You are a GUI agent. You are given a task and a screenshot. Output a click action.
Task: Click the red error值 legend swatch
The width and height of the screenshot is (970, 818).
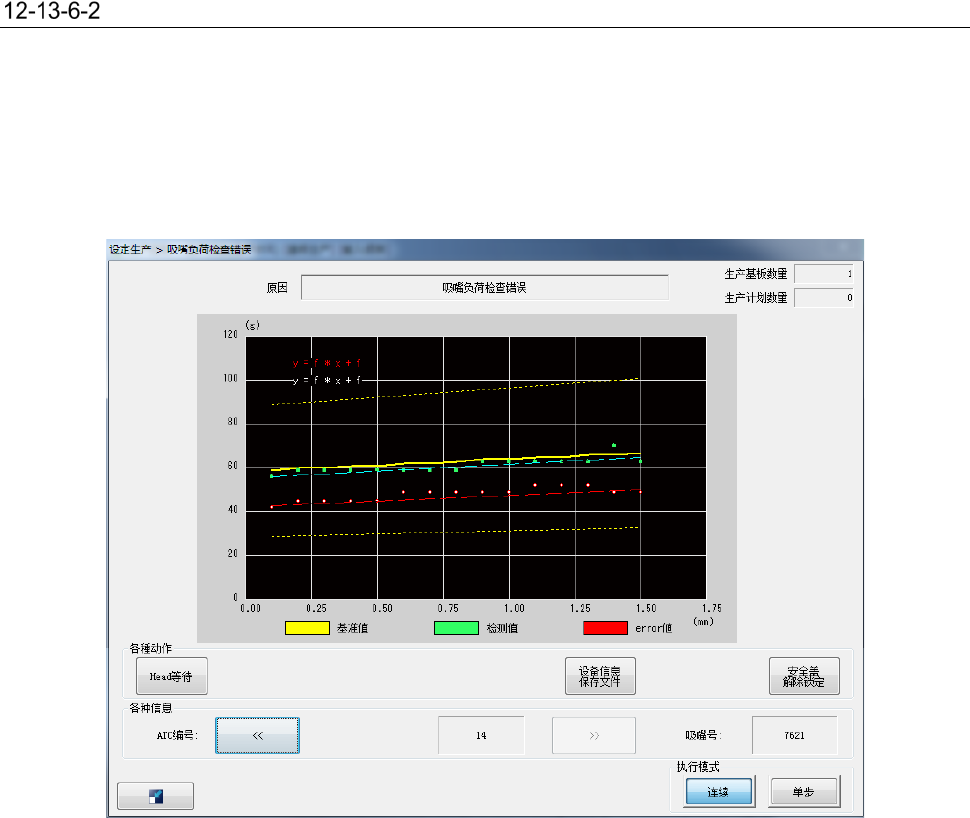(606, 628)
